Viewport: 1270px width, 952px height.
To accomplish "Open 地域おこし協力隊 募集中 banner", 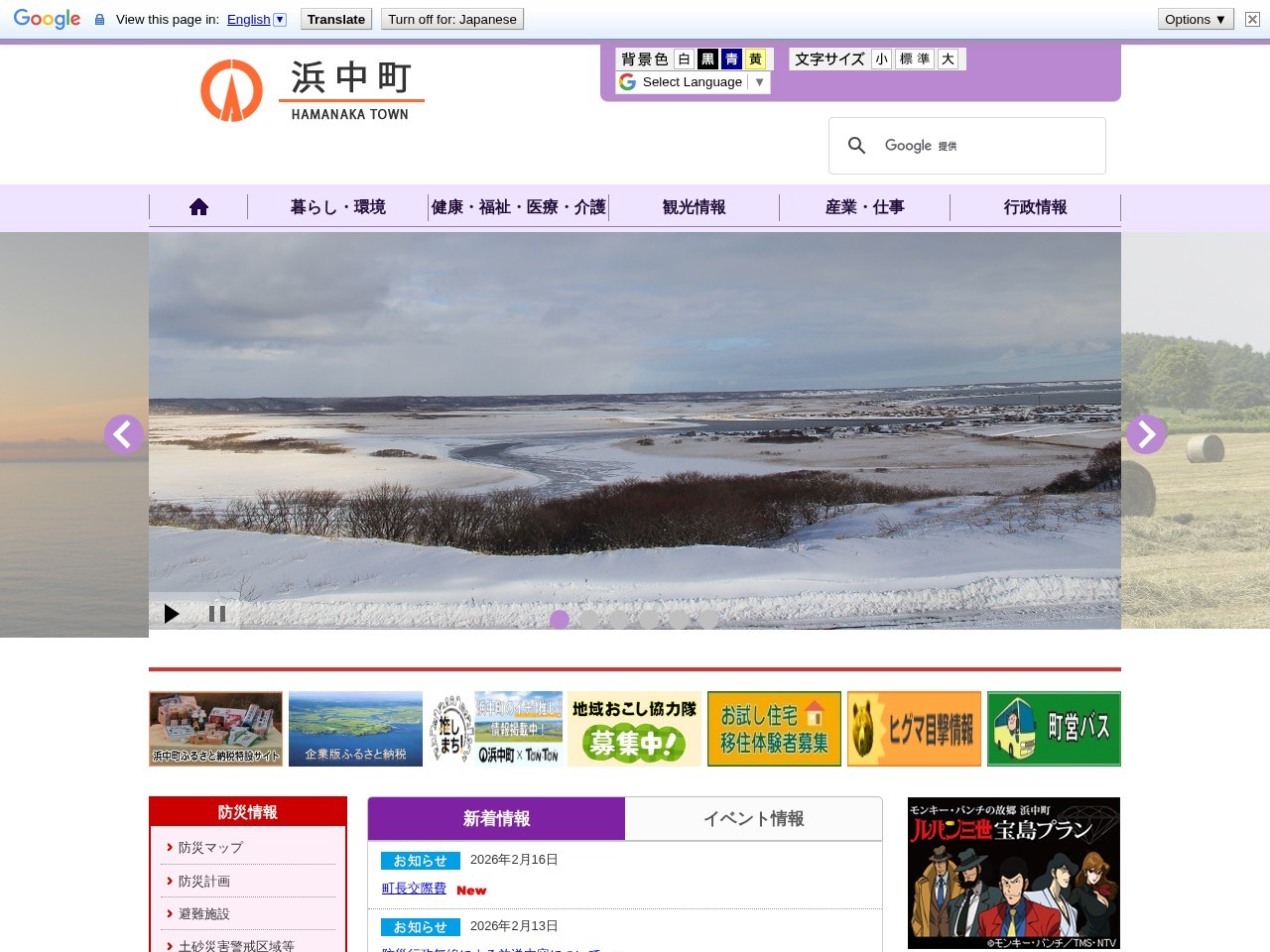I will pyautogui.click(x=635, y=729).
